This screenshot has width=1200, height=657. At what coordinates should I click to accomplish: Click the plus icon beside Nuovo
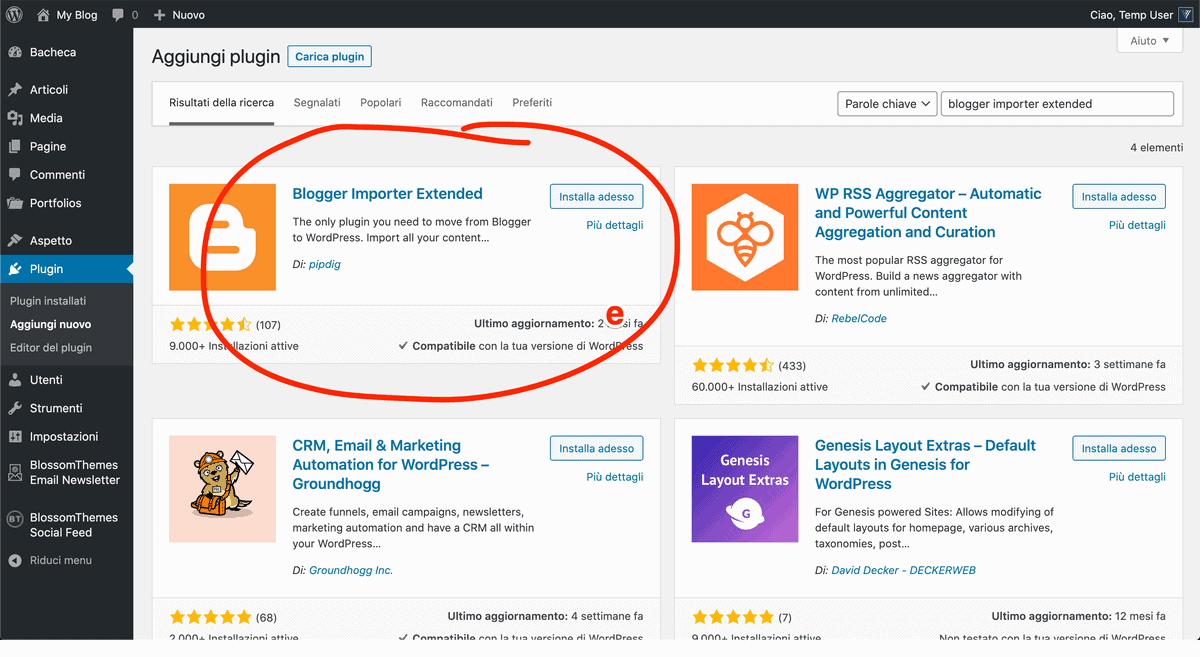tap(160, 16)
